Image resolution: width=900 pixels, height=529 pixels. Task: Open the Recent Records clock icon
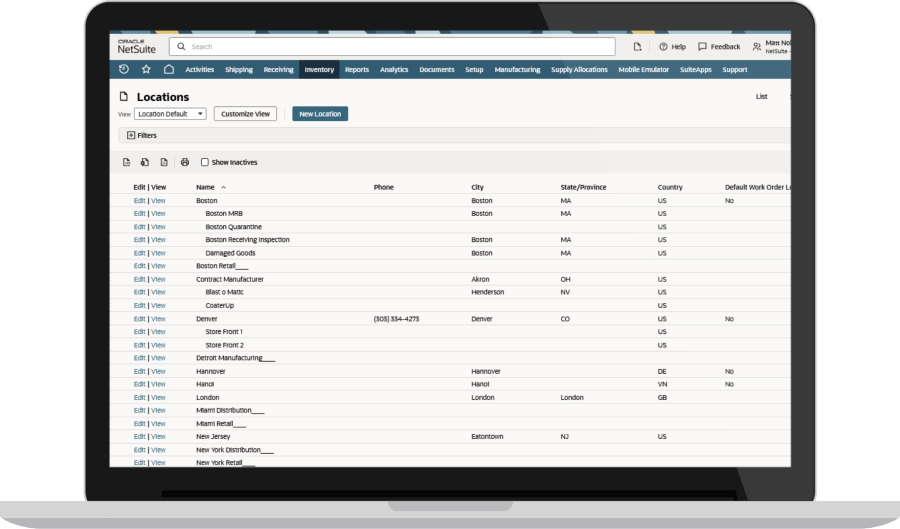pyautogui.click(x=123, y=70)
